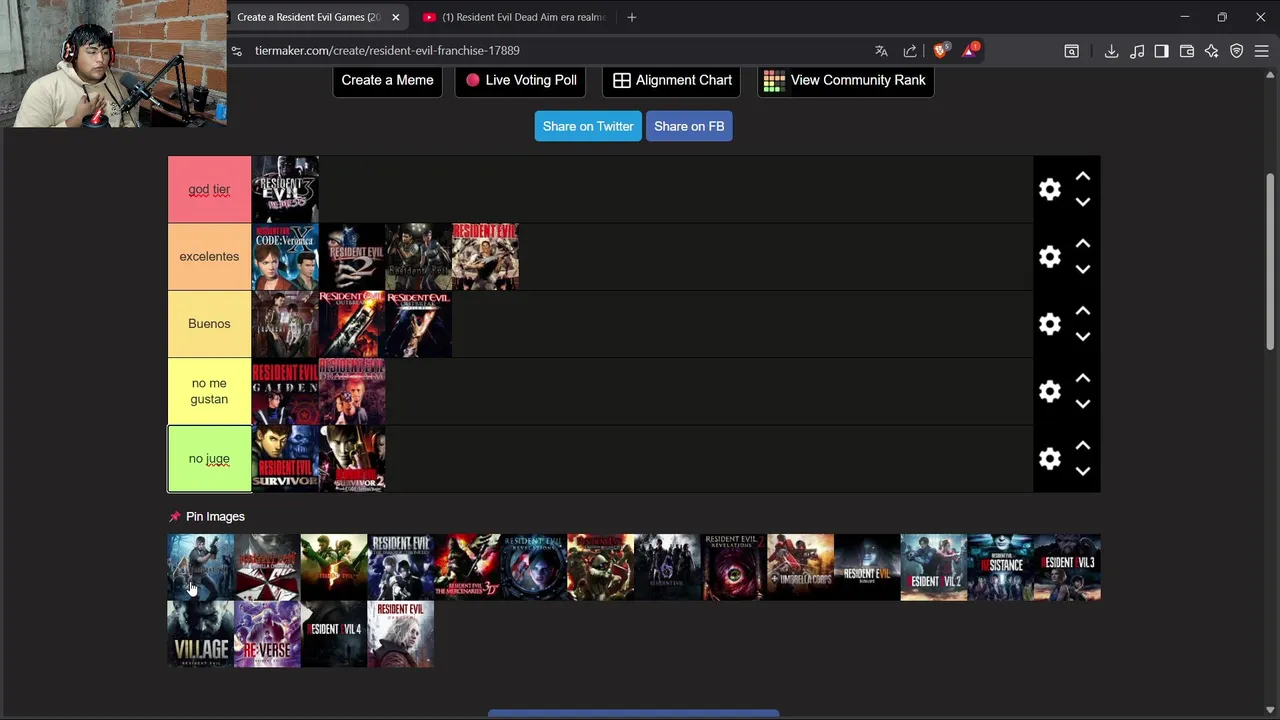Open Brave VPN shield icon

[x=1237, y=51]
